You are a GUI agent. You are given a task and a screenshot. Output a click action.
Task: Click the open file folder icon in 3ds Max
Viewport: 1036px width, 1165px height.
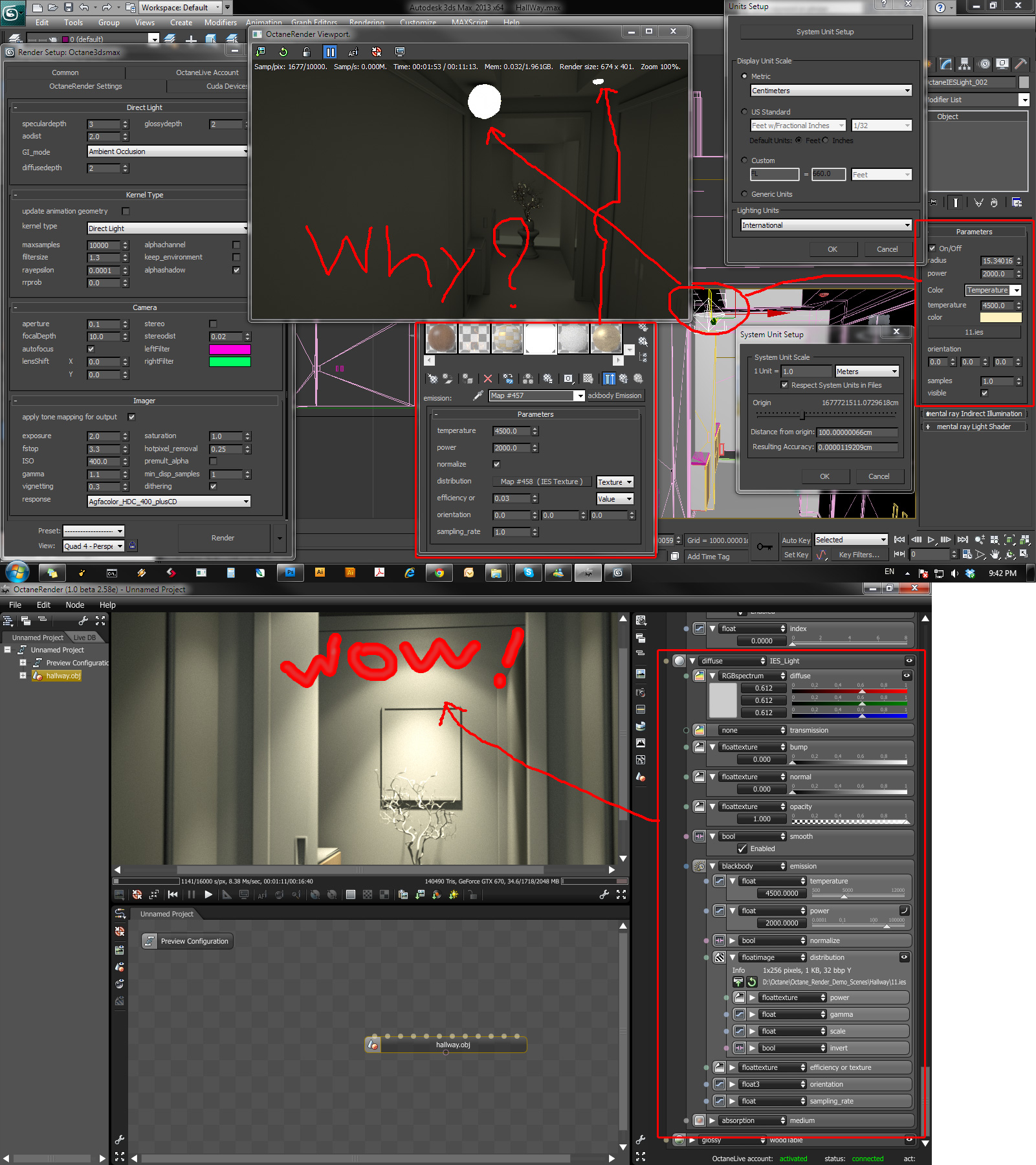tap(53, 8)
